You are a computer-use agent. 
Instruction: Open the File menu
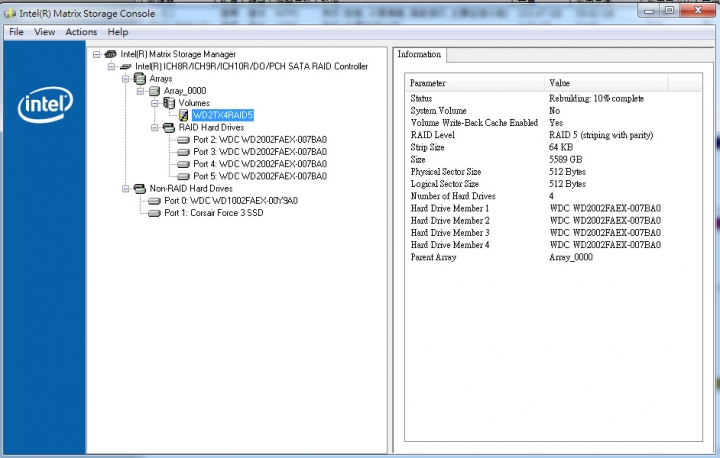point(16,32)
